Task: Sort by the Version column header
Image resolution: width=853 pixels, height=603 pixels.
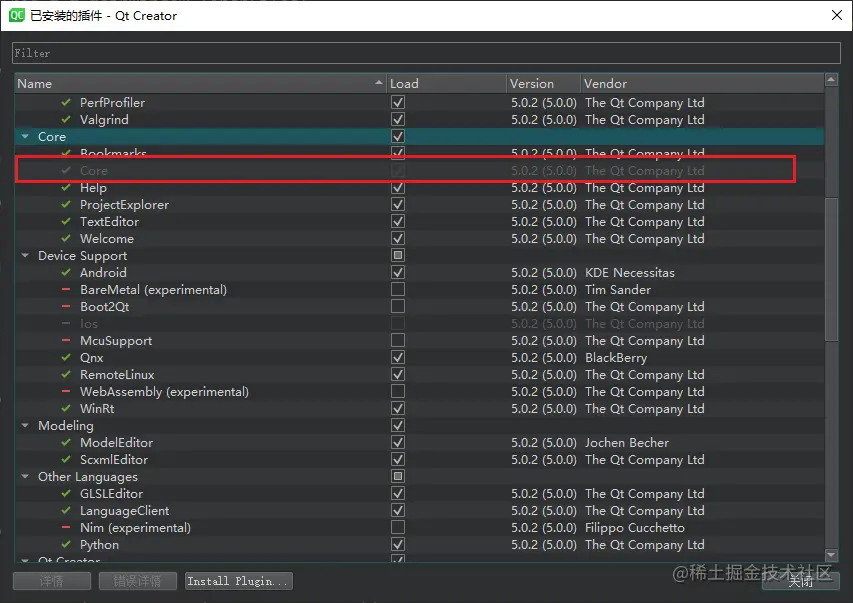Action: pos(543,83)
